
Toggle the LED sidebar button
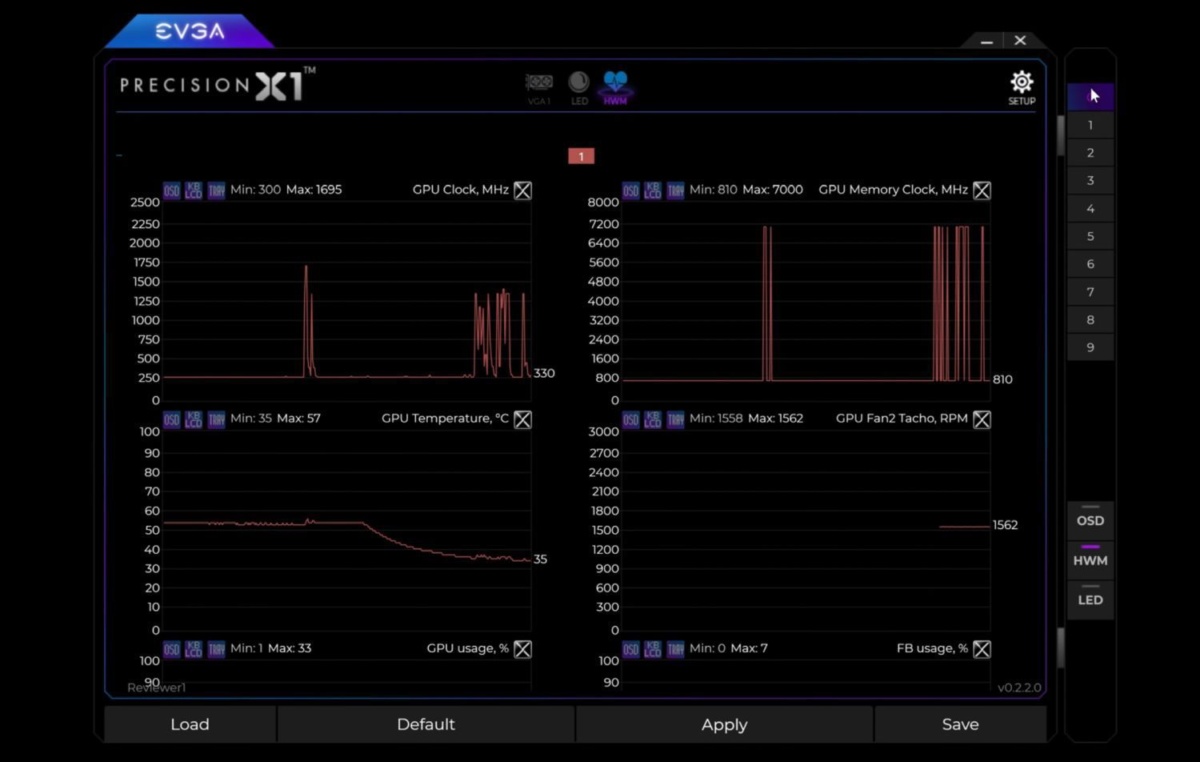[x=1090, y=600]
